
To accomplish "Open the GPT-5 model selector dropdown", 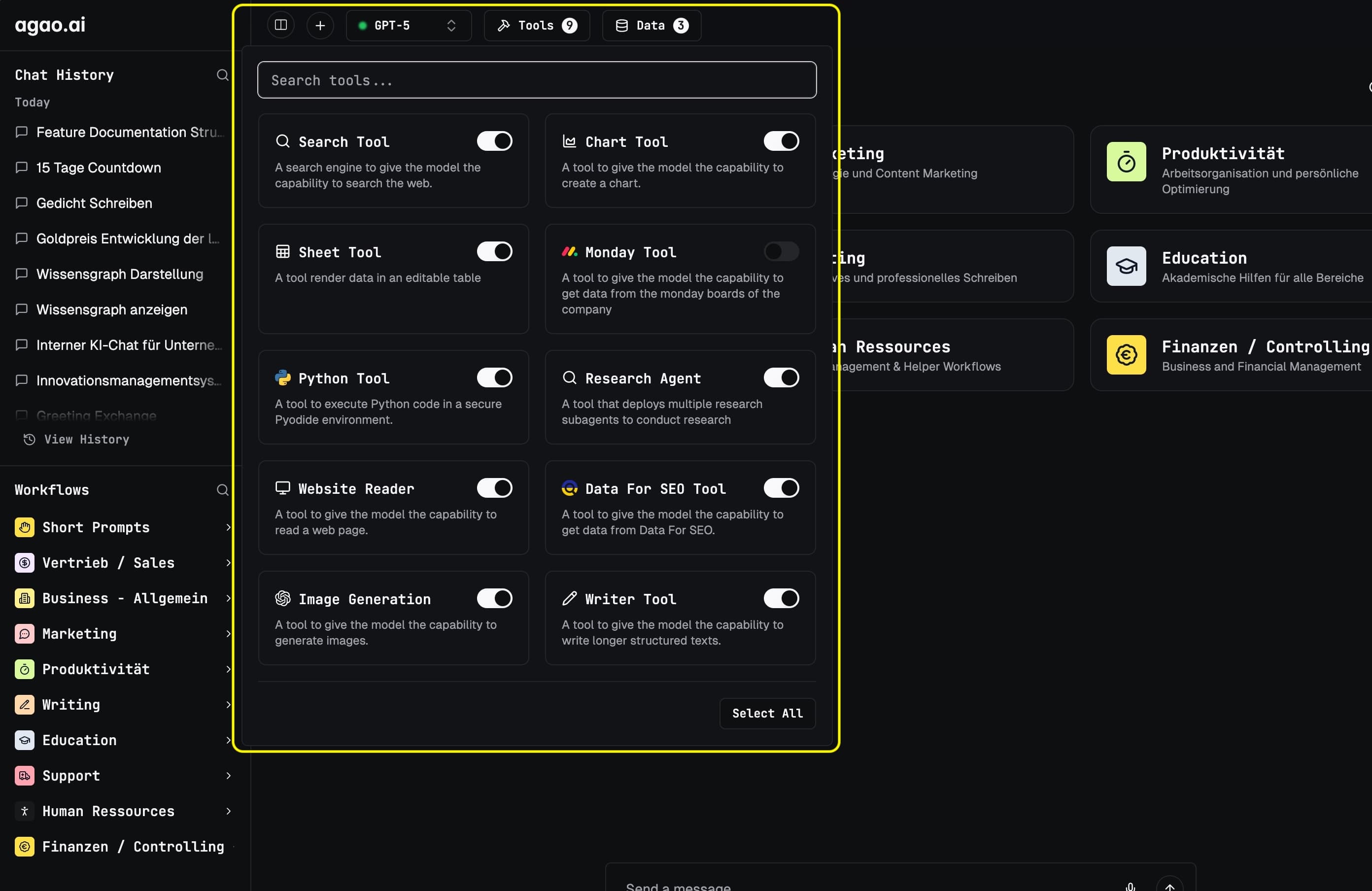I will click(x=408, y=25).
